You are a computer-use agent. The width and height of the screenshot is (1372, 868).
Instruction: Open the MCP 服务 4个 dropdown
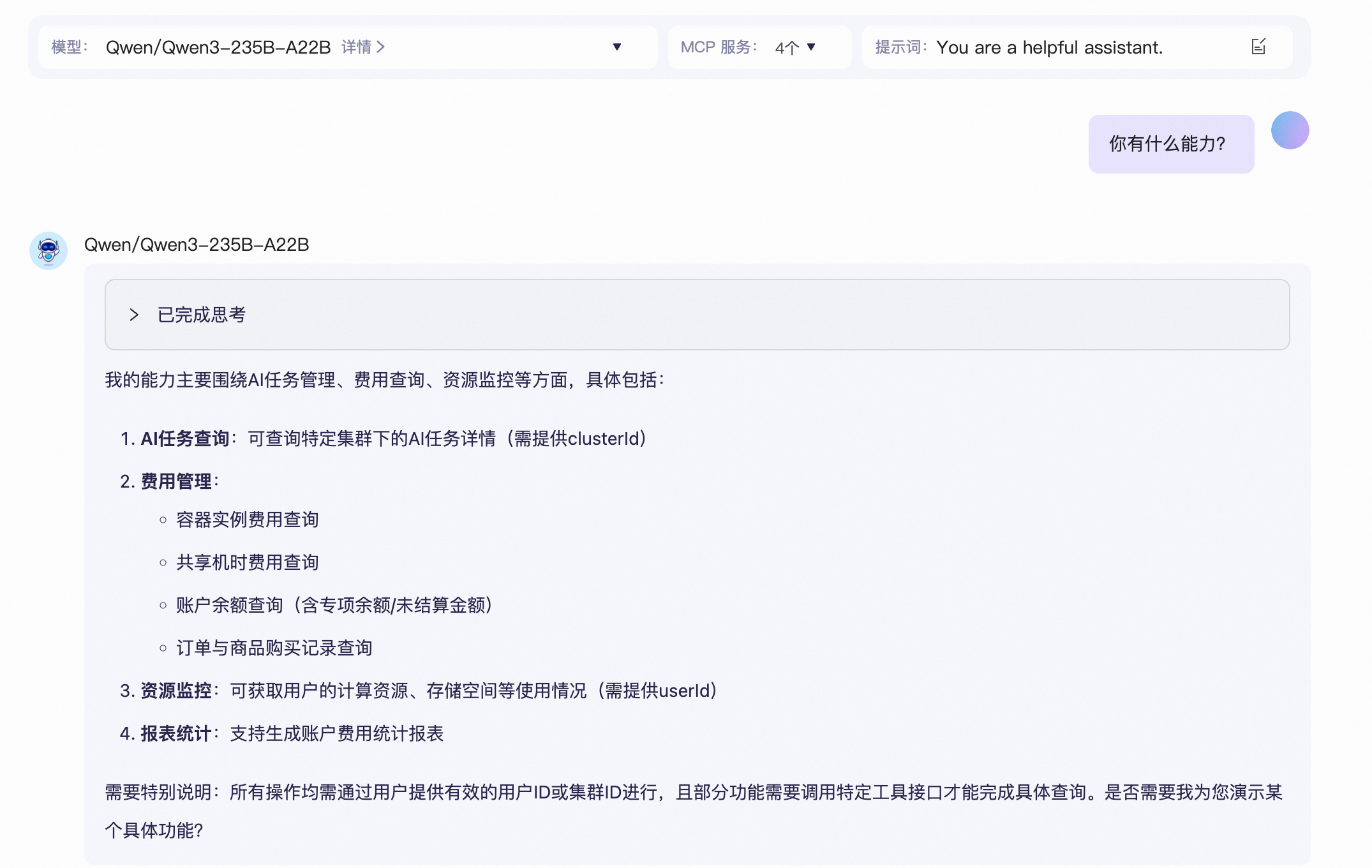(795, 47)
